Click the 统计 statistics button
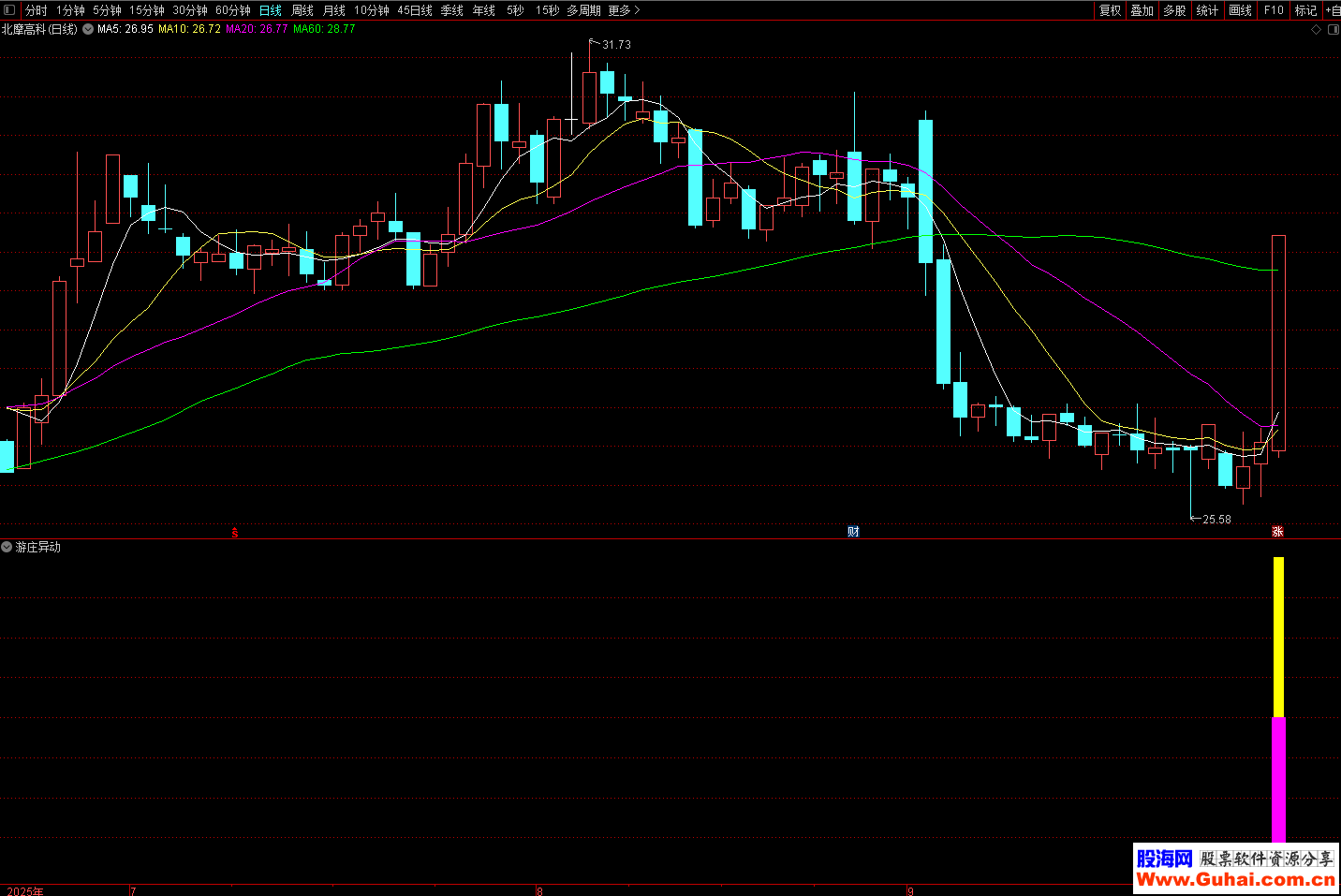The width and height of the screenshot is (1341, 896). [1207, 10]
